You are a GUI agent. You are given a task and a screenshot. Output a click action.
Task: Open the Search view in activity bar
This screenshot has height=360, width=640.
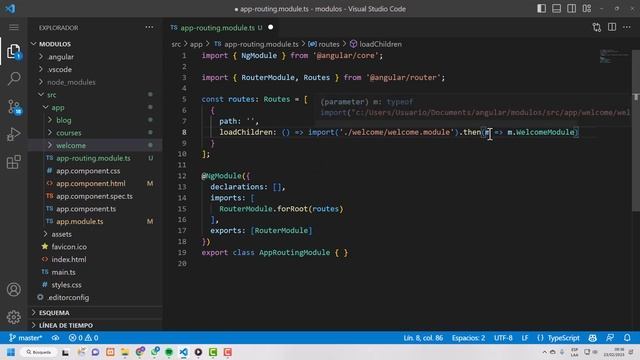click(x=13, y=79)
